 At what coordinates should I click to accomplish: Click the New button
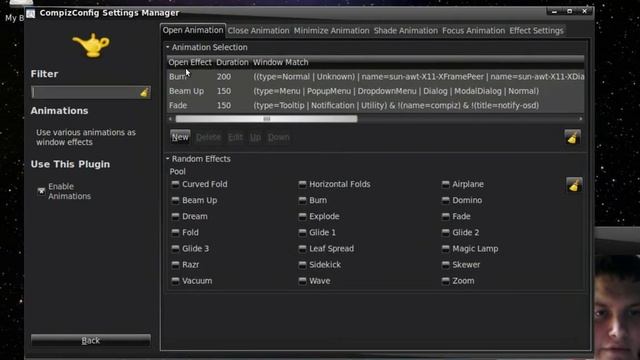[x=180, y=137]
